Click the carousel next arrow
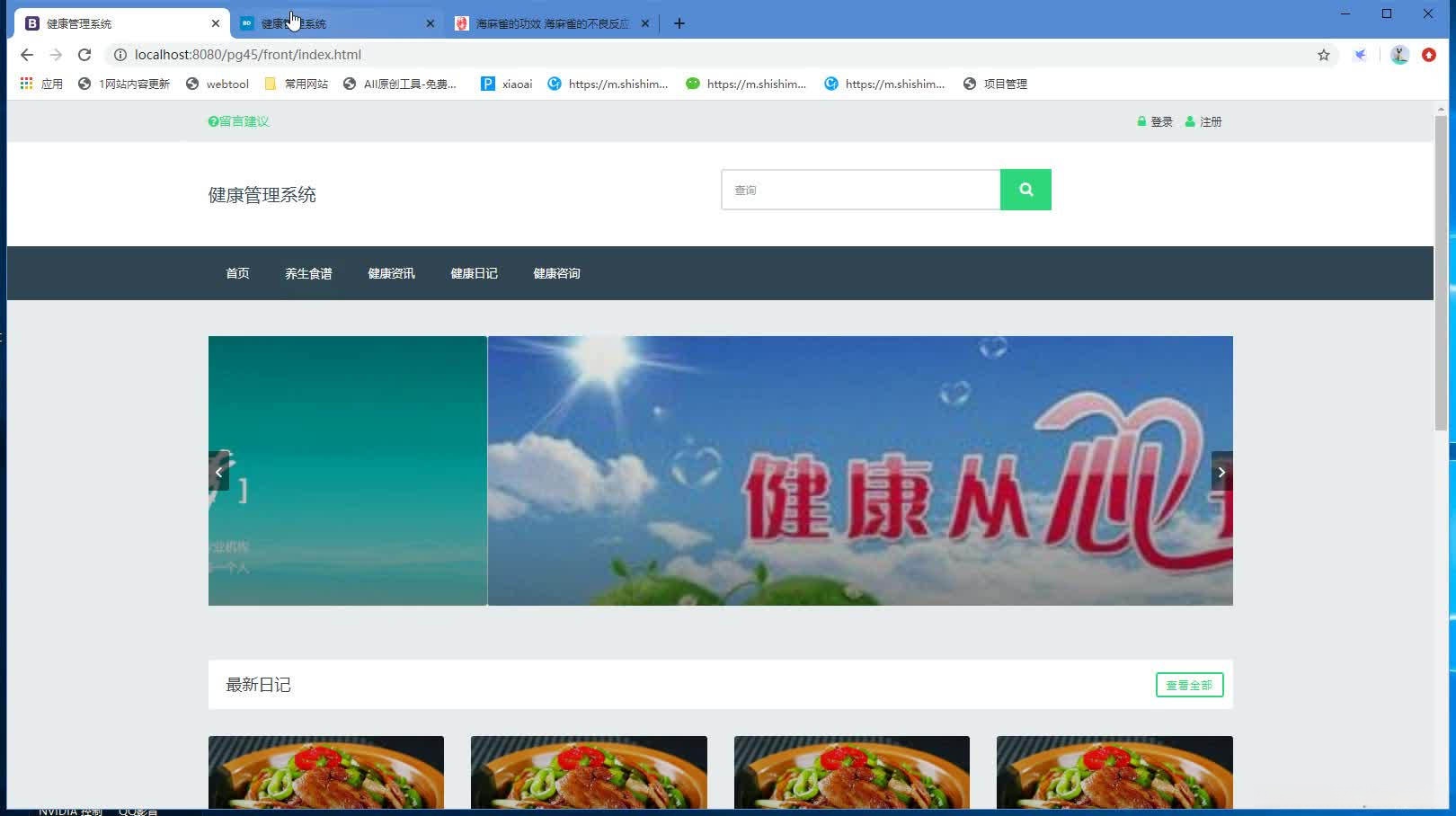Viewport: 1456px width, 816px height. tap(1221, 471)
